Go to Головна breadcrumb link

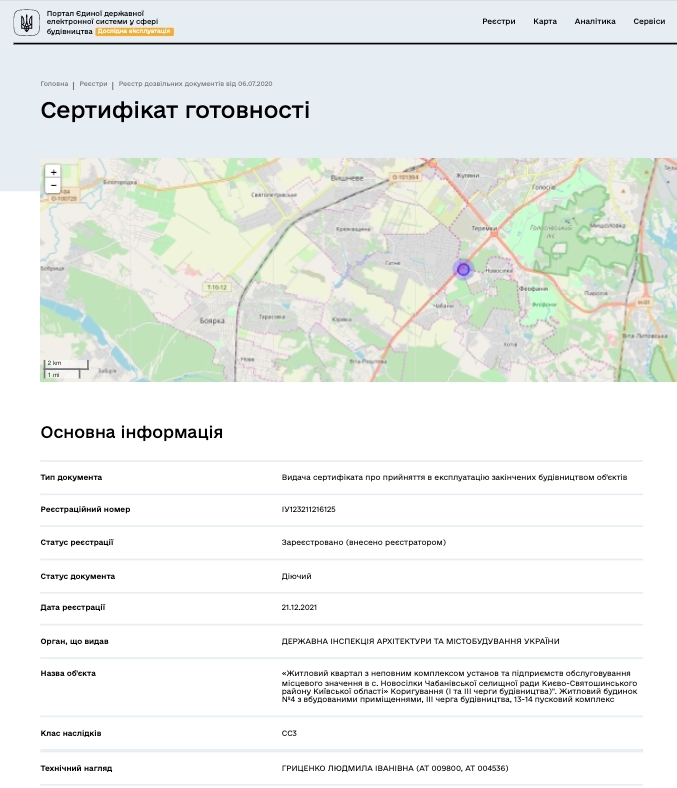54,84
